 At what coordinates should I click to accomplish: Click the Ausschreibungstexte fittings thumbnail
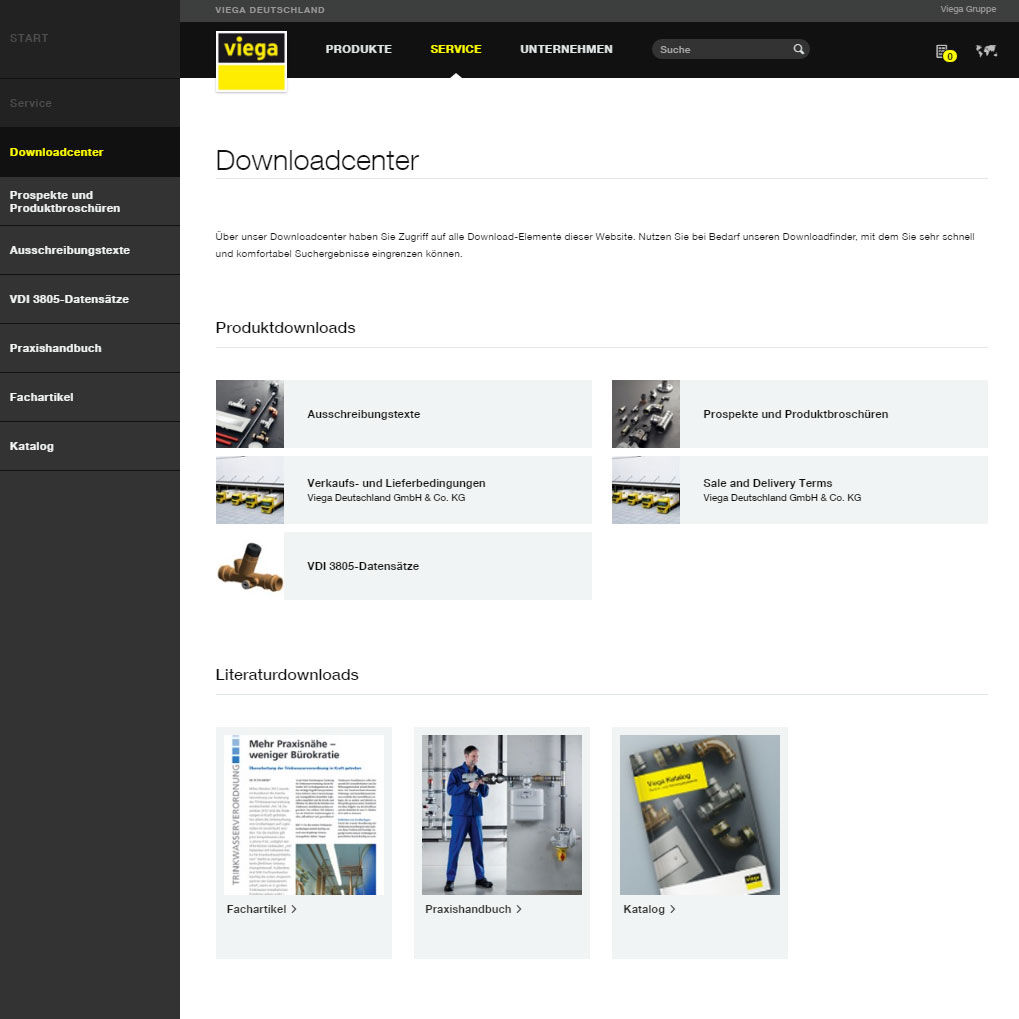point(250,414)
